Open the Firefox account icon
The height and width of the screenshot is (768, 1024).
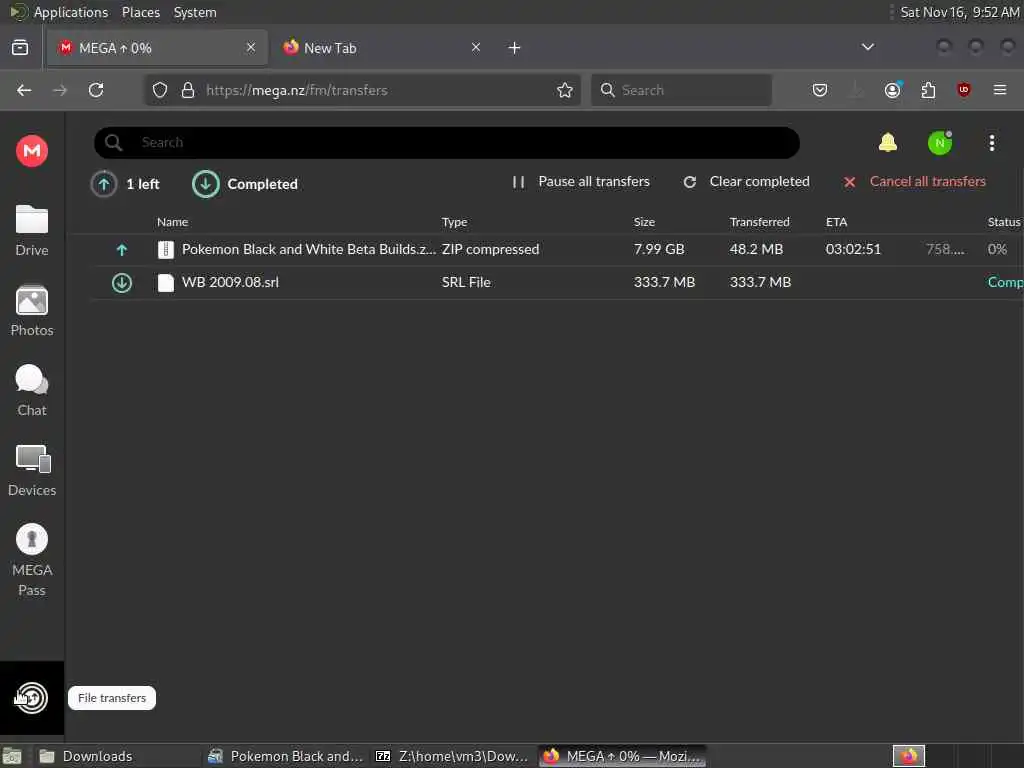(893, 90)
